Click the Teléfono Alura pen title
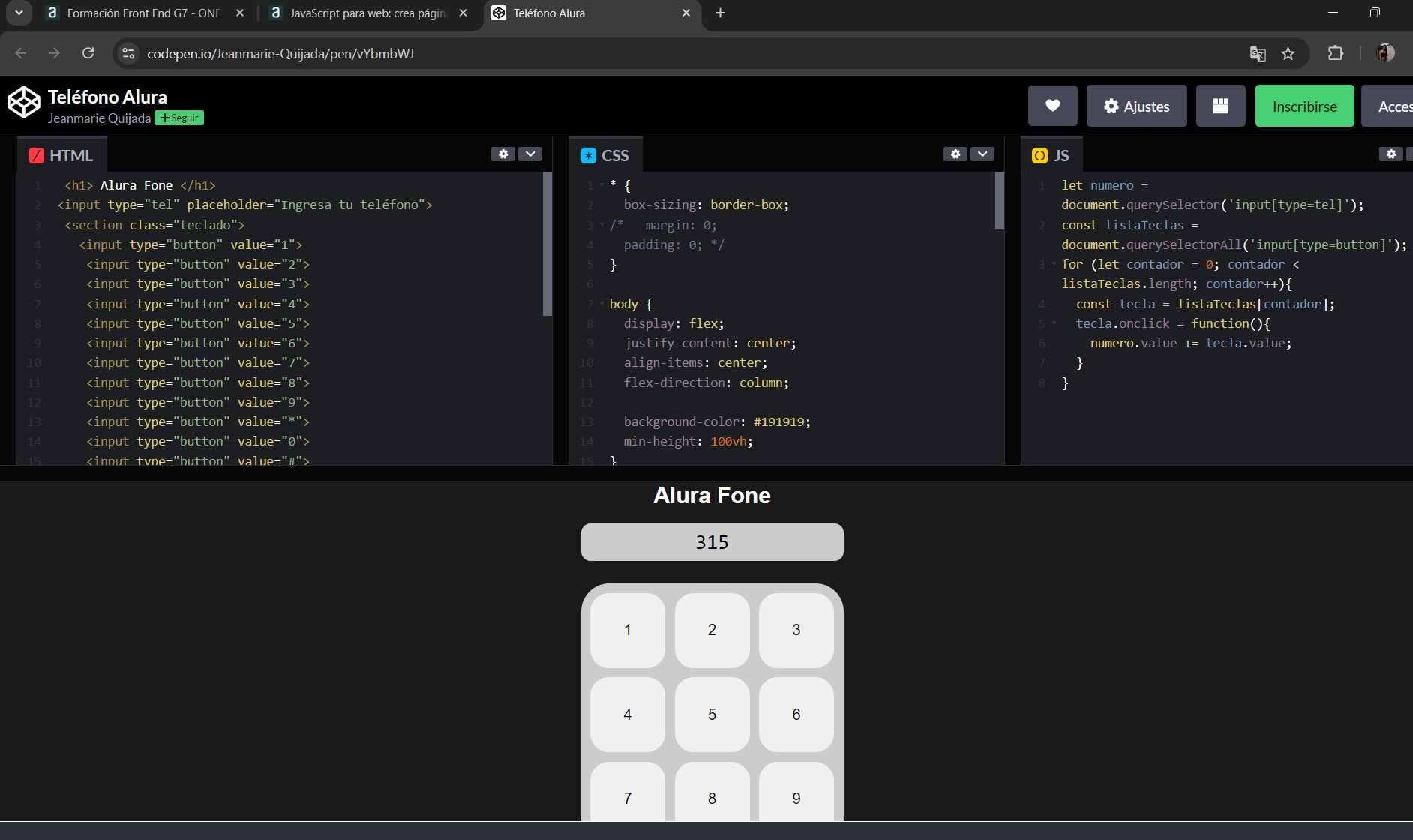Viewport: 1413px width, 840px height. pos(107,97)
